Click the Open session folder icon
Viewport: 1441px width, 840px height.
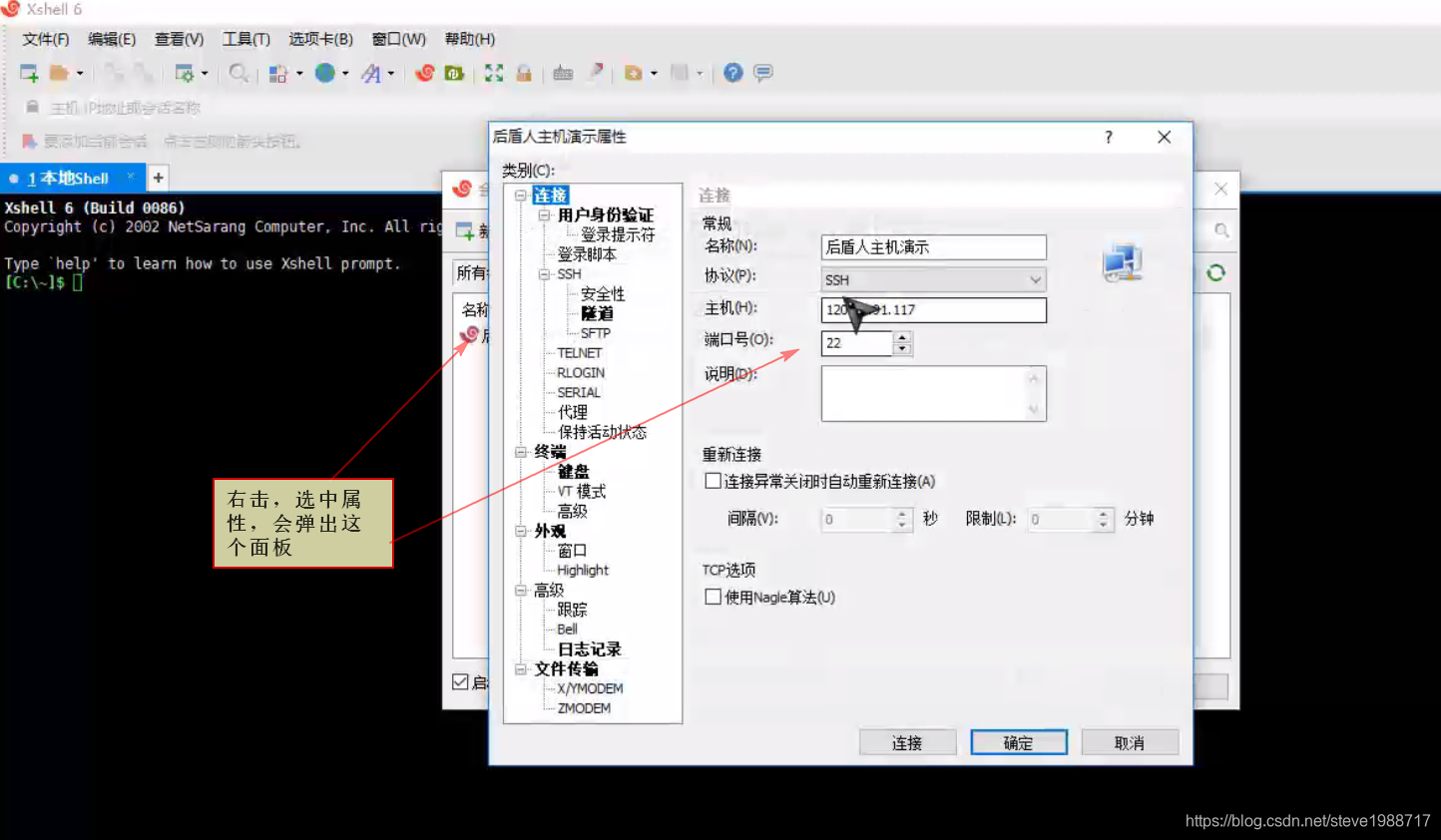[59, 73]
